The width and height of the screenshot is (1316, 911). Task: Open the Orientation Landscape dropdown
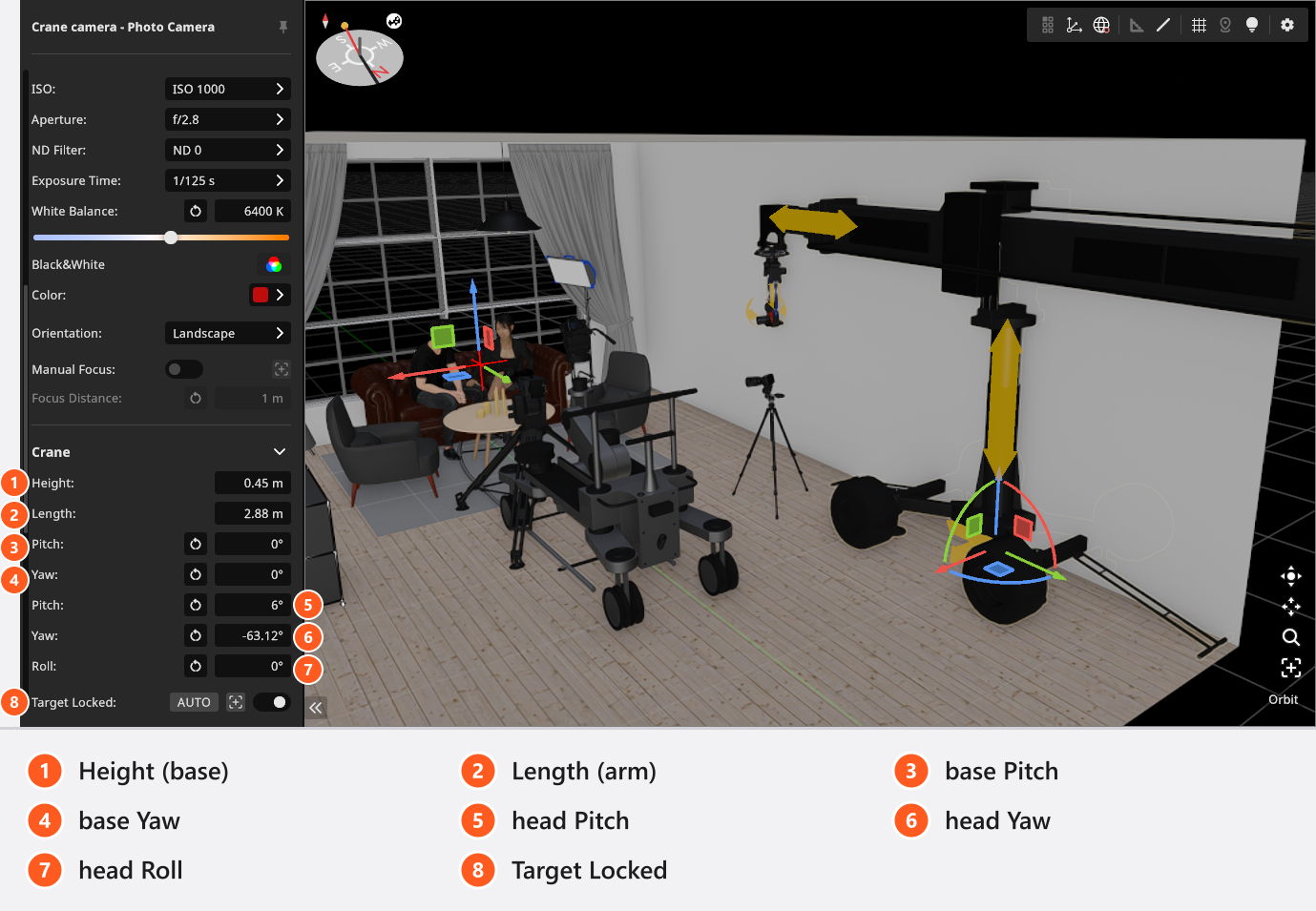[x=228, y=333]
